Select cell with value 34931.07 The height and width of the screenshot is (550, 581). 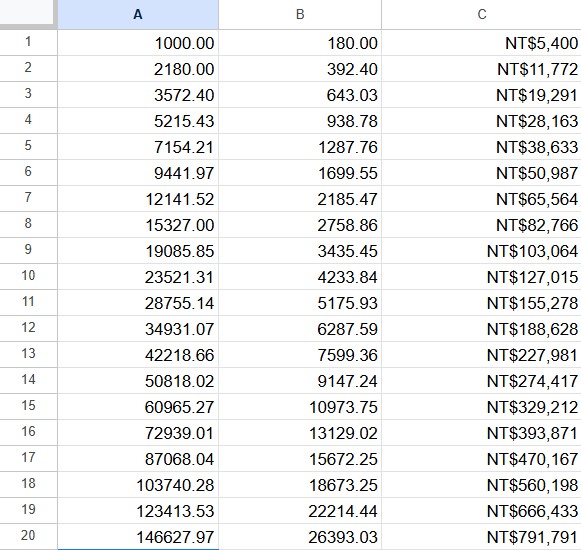138,329
